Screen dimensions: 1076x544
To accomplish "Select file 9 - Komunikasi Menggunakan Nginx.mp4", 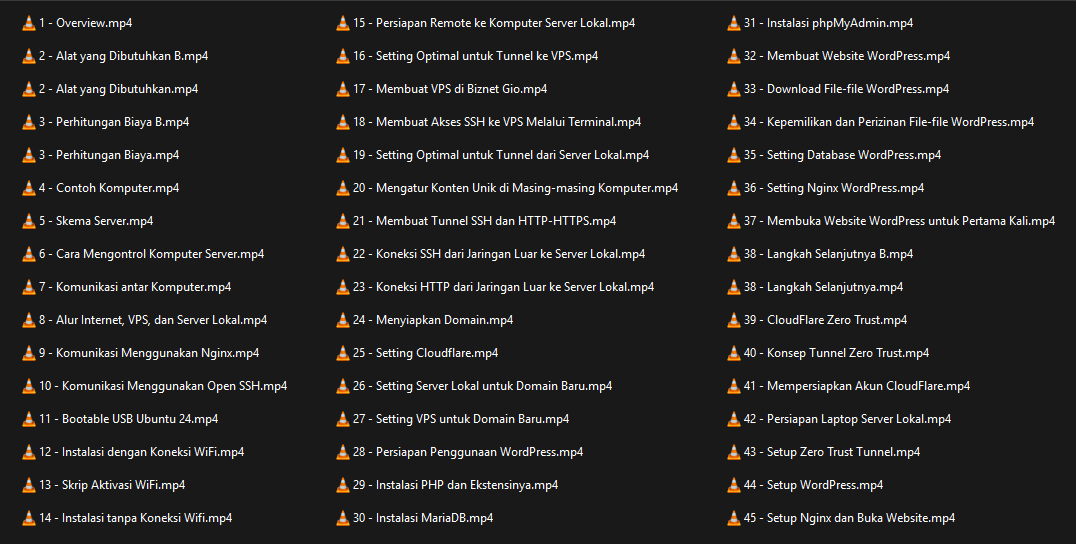I will coord(149,353).
